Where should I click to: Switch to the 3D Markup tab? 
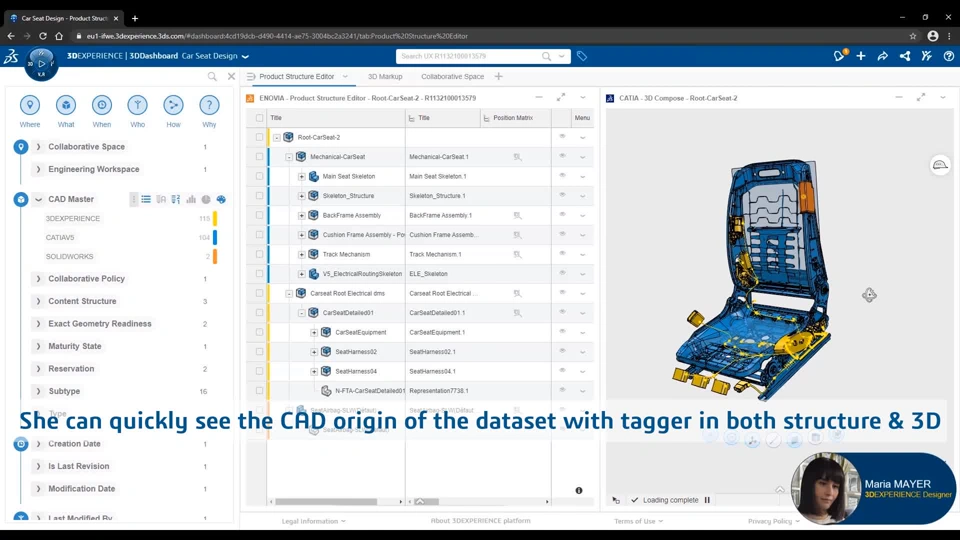tap(385, 77)
